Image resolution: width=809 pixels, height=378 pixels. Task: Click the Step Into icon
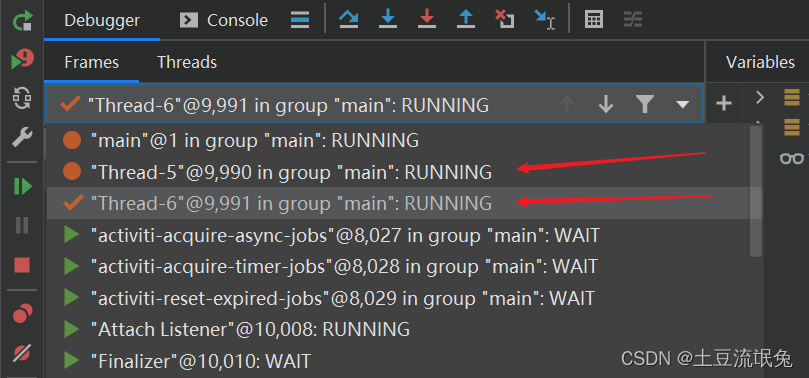point(387,20)
